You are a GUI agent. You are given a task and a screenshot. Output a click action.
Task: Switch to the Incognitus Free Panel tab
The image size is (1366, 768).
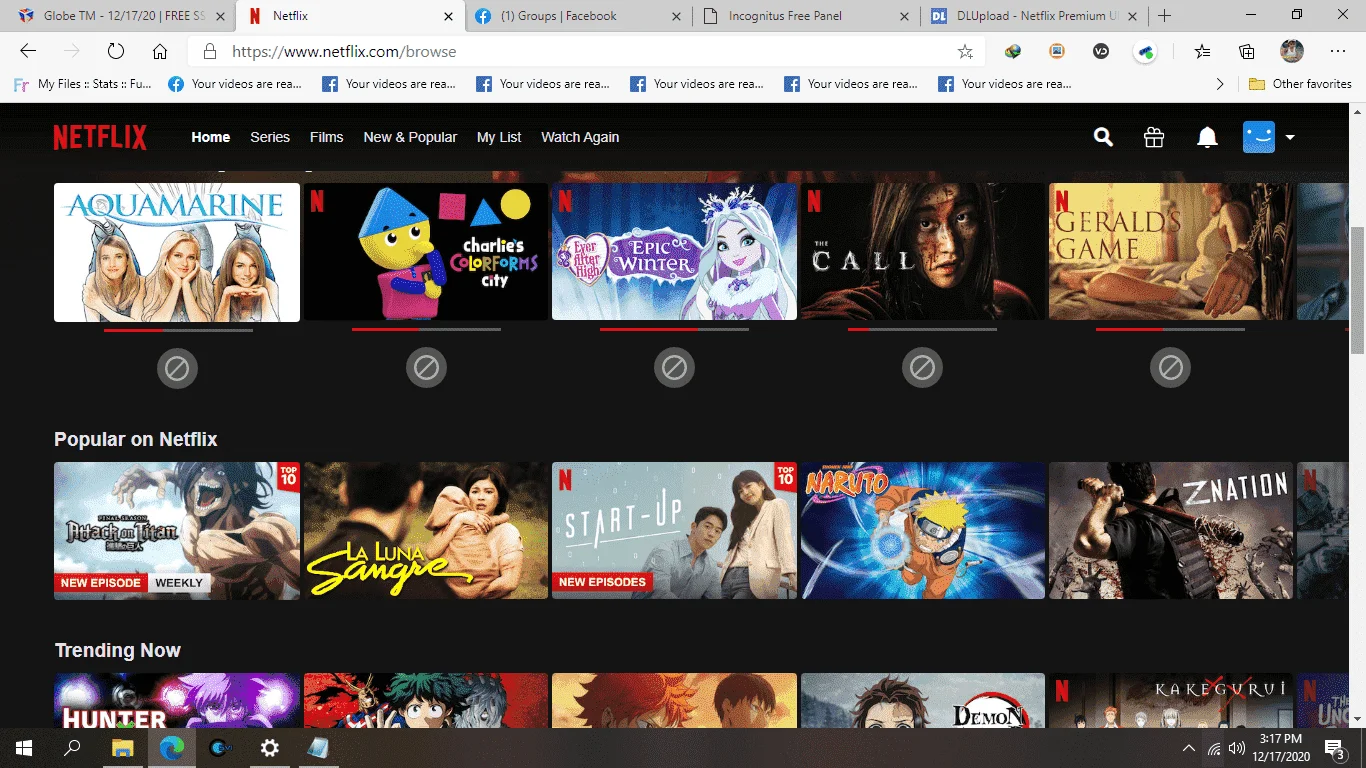pos(806,16)
